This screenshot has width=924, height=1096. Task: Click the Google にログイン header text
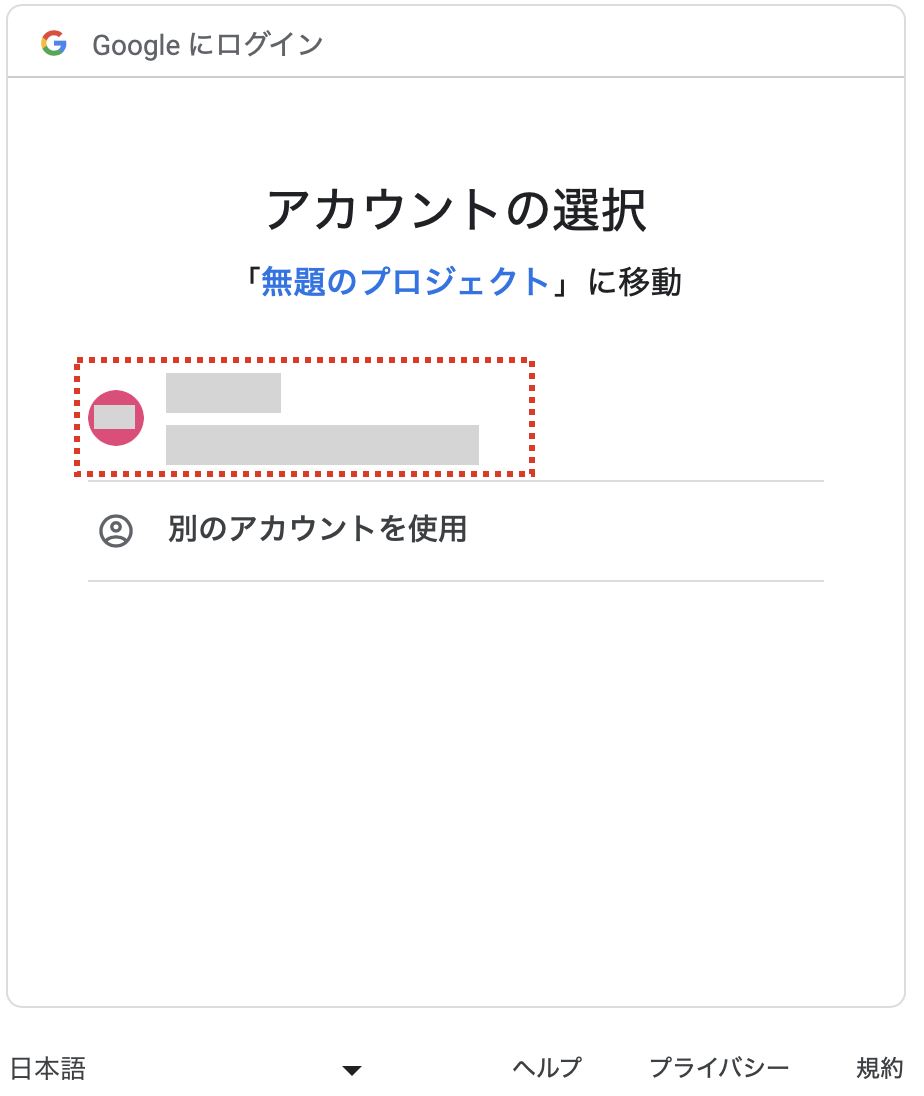[208, 45]
